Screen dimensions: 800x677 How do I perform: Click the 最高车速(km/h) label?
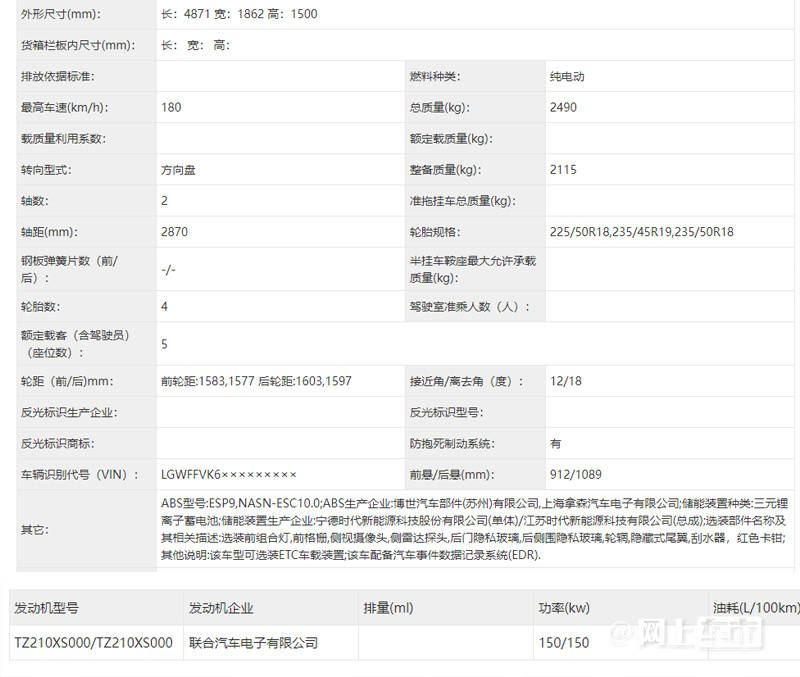65,107
